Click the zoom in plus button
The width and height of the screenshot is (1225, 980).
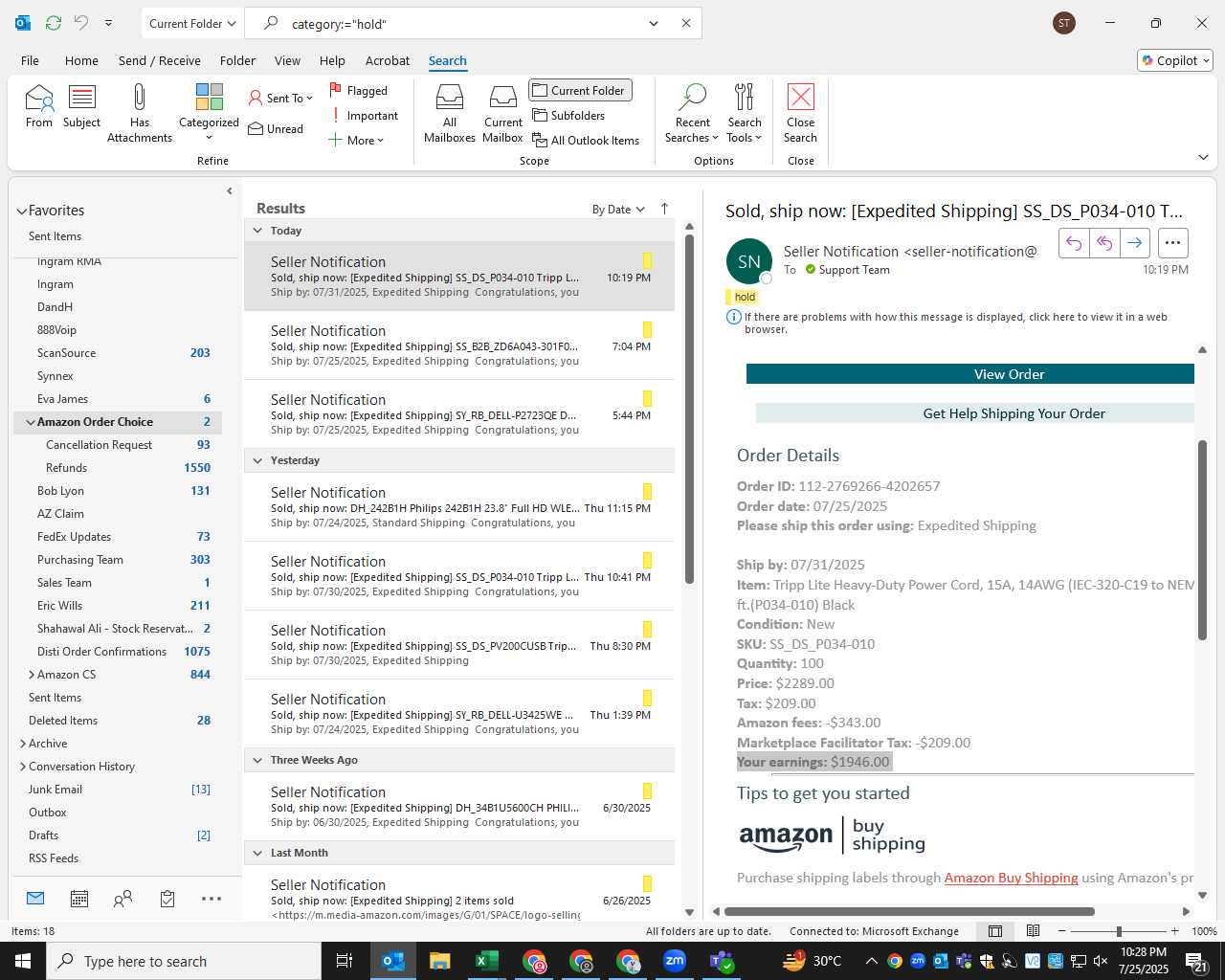(x=1174, y=931)
